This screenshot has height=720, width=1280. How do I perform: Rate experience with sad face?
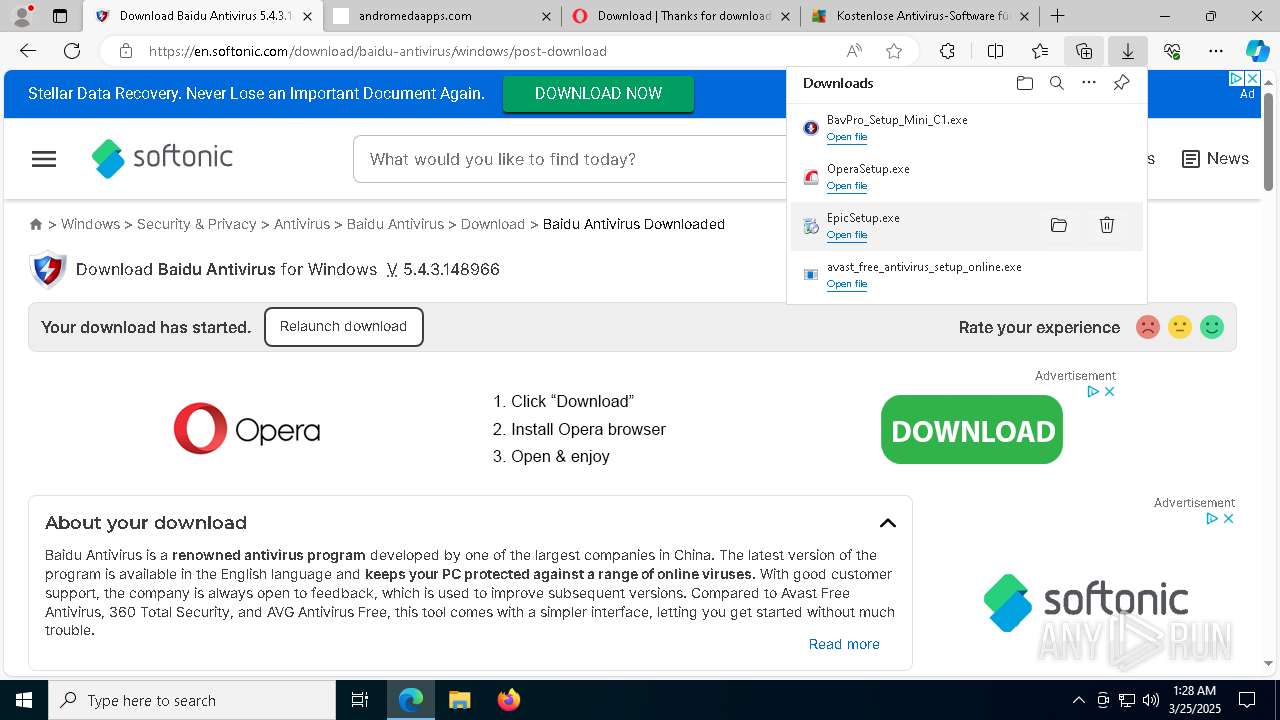coord(1148,327)
